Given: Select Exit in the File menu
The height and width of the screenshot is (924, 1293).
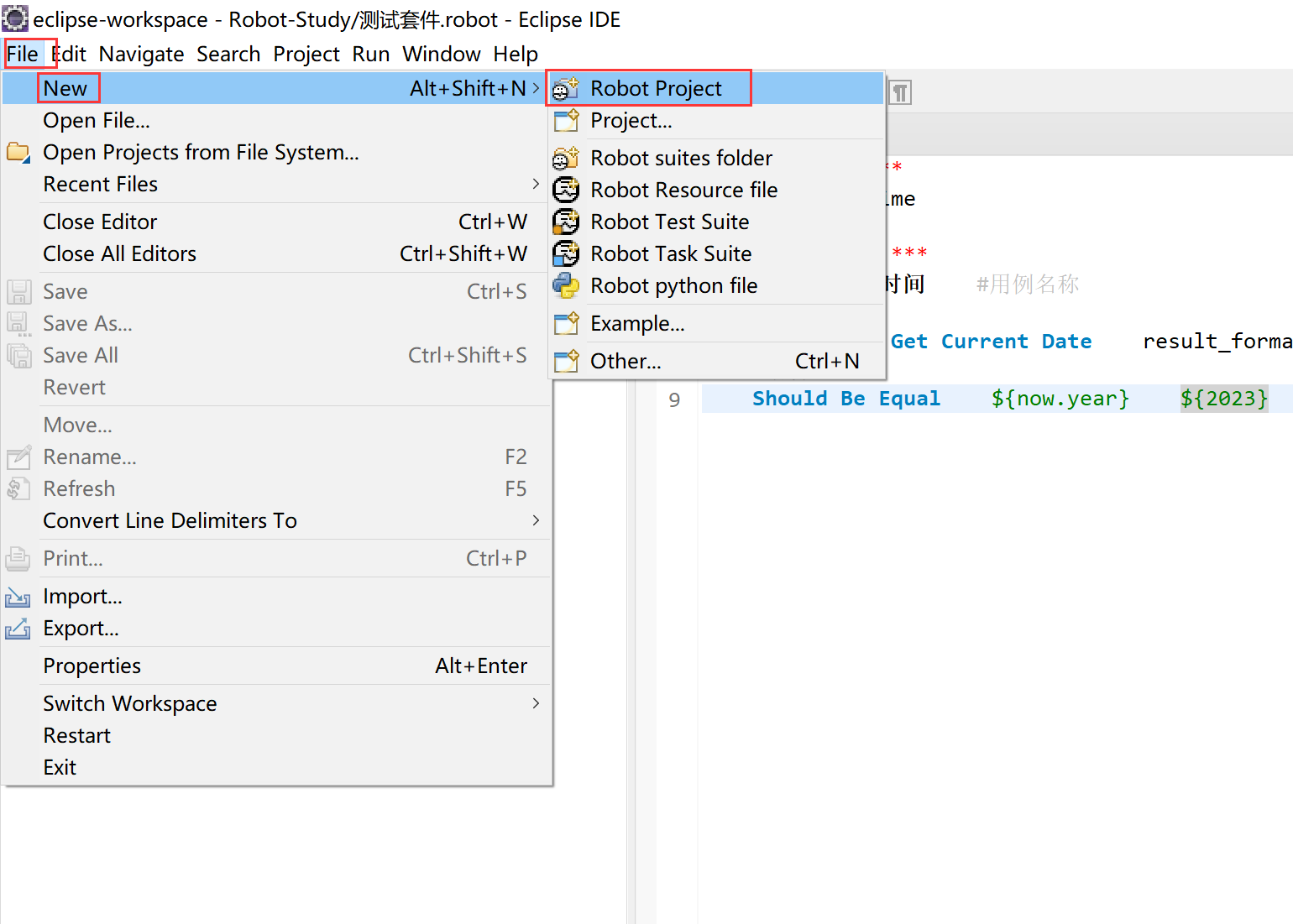Looking at the screenshot, I should click(275, 767).
